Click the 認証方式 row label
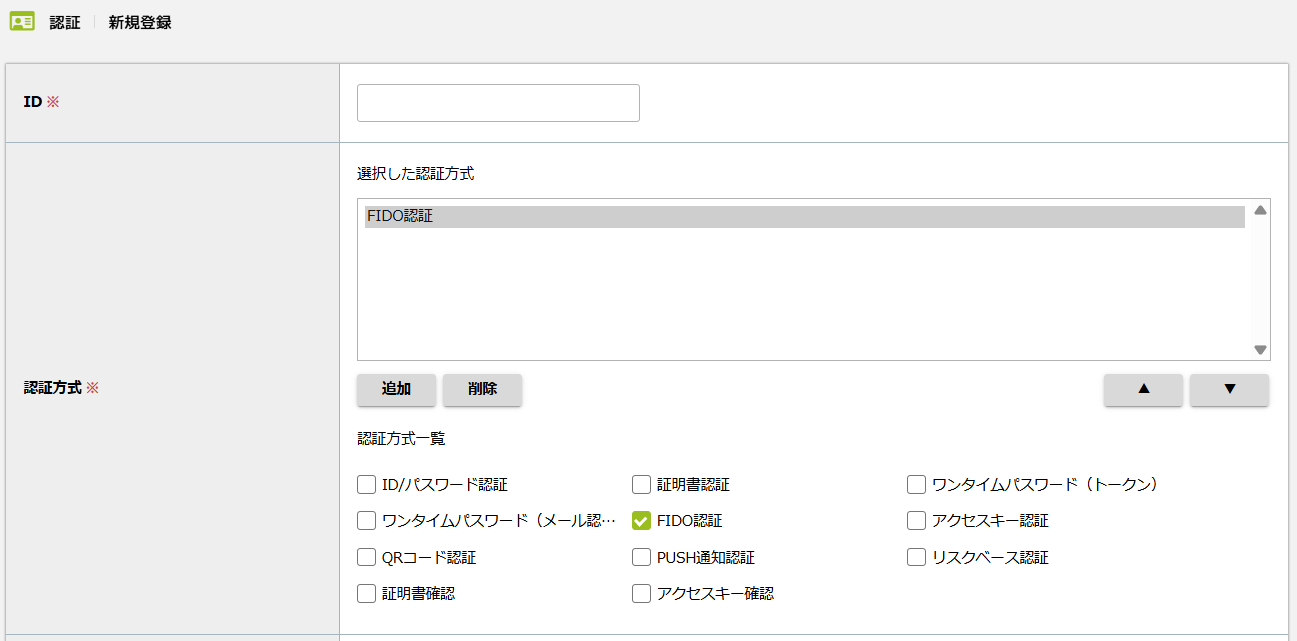Screen dimensions: 1297x641 pyautogui.click(x=53, y=388)
